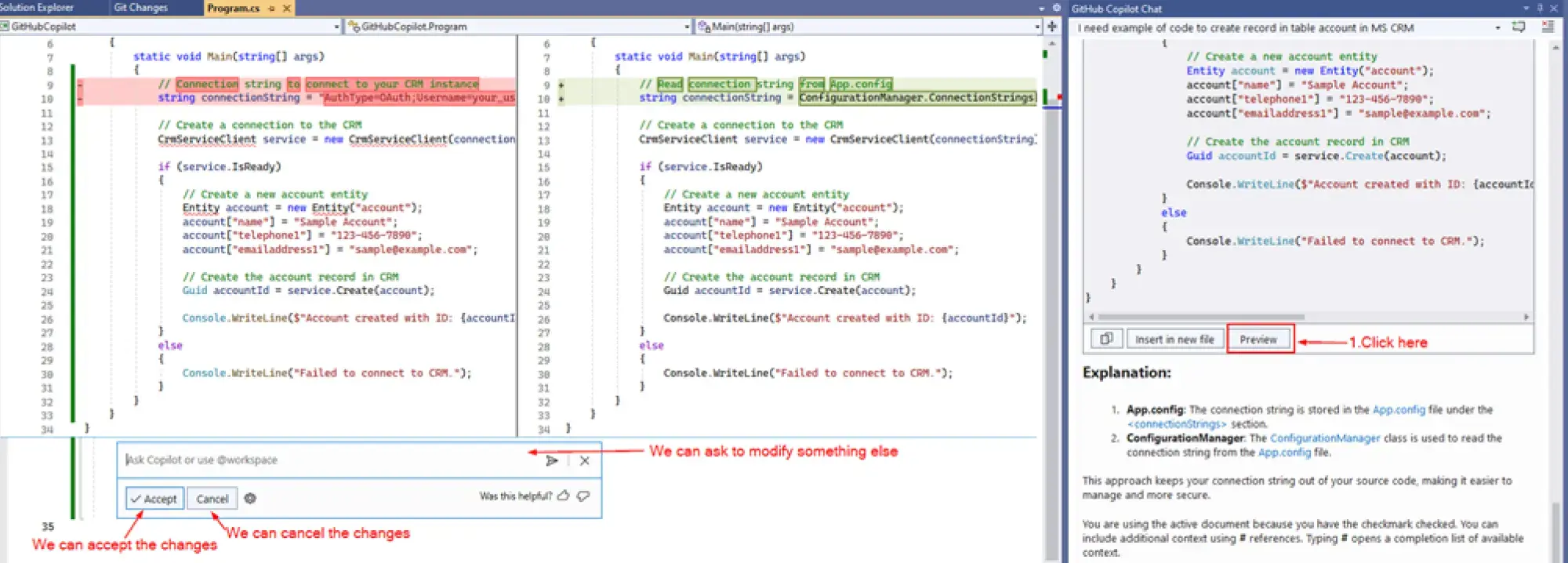Click the Copilot Chat icon beside new thread
1568x563 pixels.
pyautogui.click(x=1548, y=27)
